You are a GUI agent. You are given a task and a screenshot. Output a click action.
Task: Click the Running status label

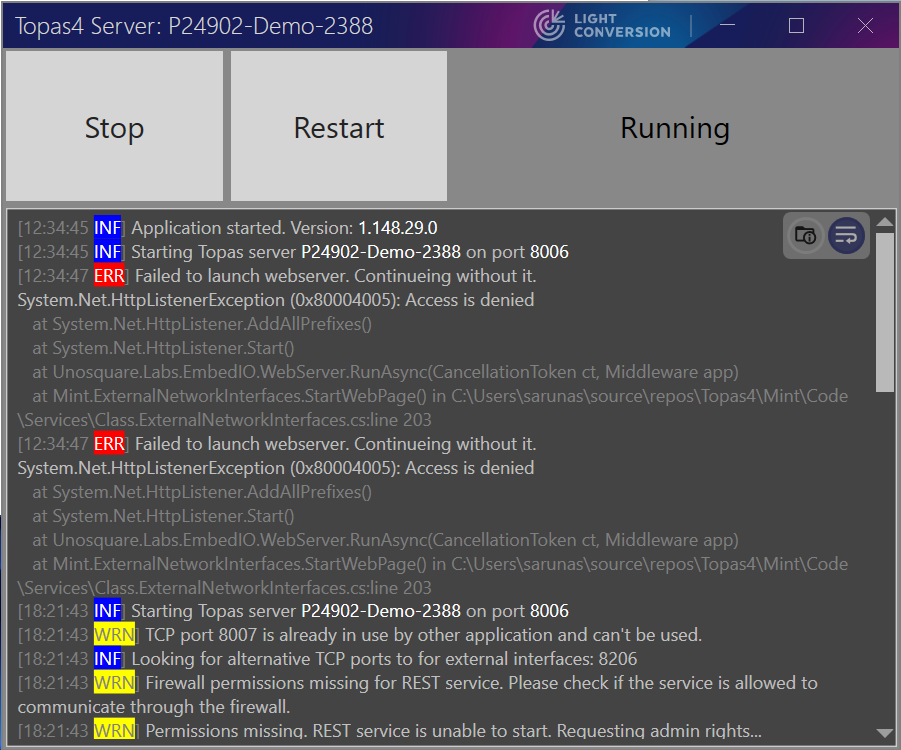[x=675, y=127]
